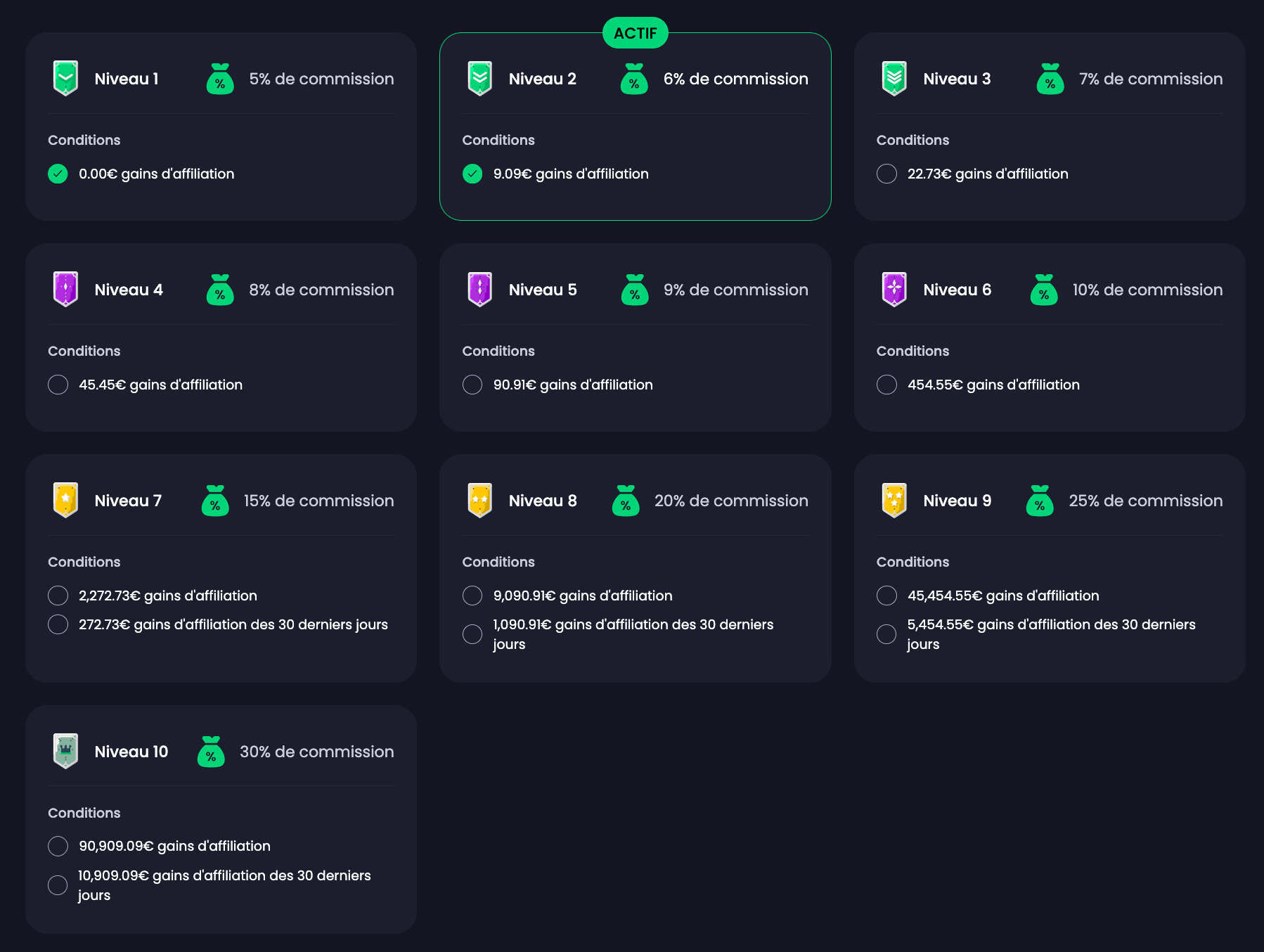Click the '5% de commission' text
Screen dimensions: 1264x952
[321, 79]
